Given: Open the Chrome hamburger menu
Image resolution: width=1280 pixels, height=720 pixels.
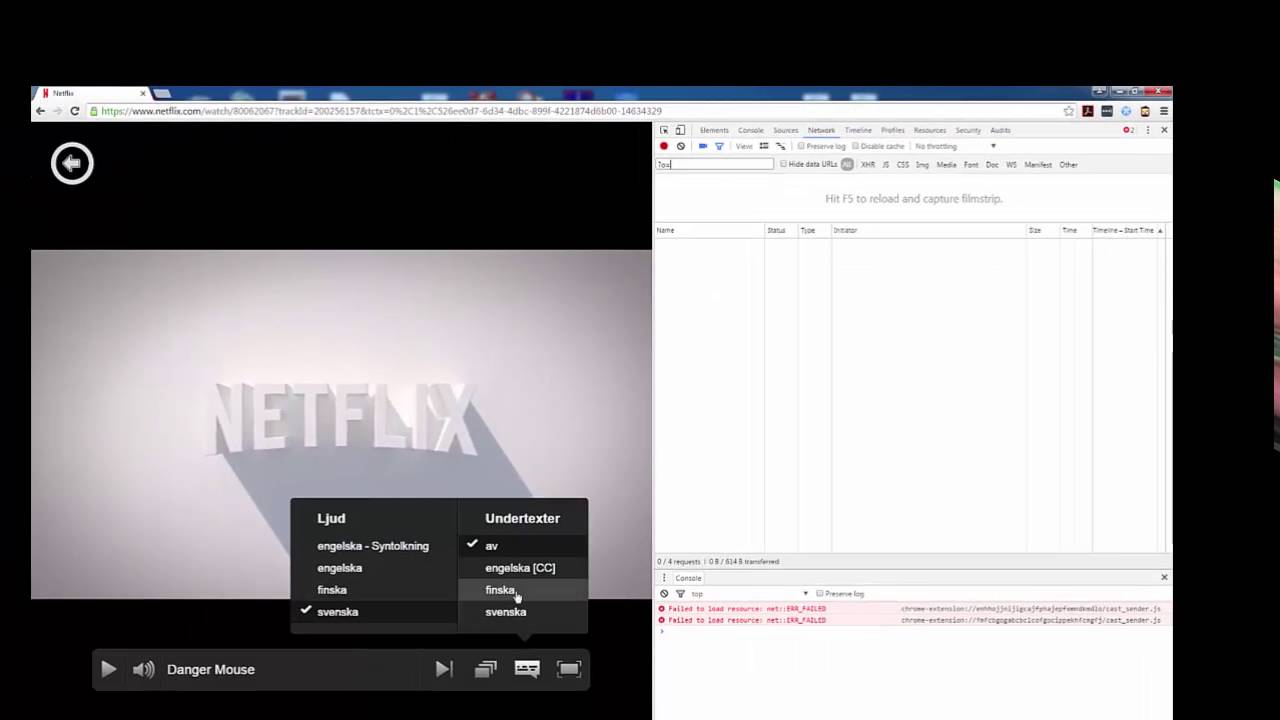Looking at the screenshot, I should [1163, 111].
